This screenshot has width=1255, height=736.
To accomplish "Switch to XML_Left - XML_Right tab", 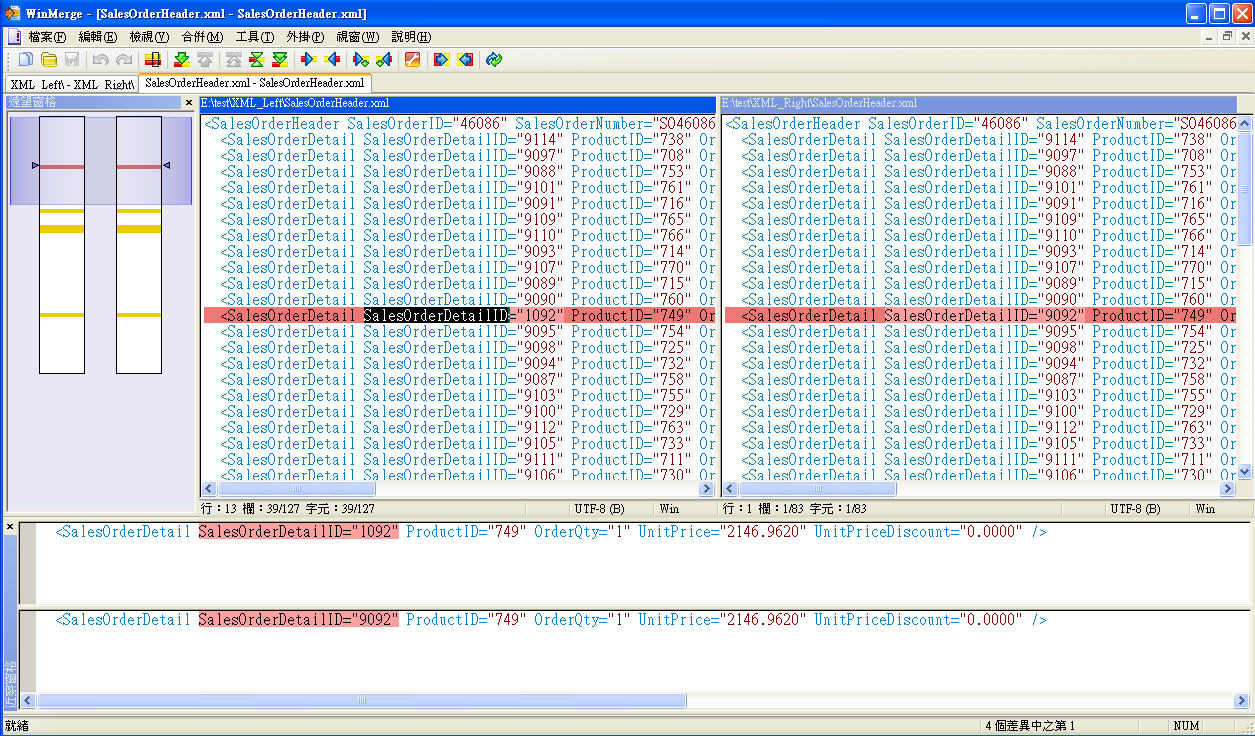I will (x=72, y=84).
